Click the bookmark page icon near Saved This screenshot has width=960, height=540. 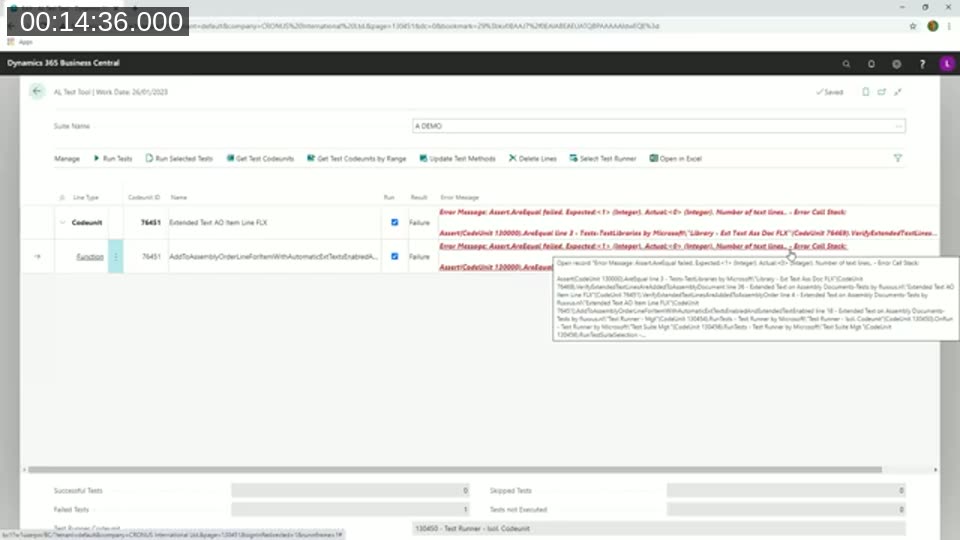click(x=865, y=92)
